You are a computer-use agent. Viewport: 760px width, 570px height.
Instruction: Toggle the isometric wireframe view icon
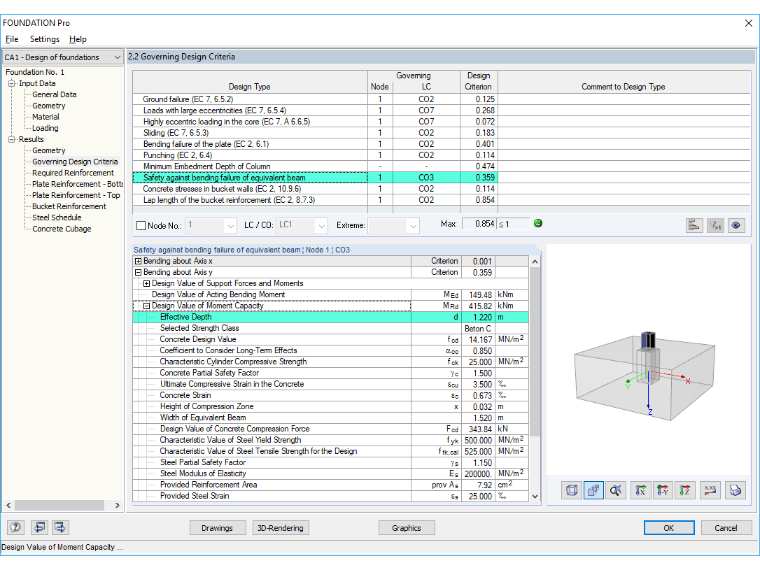[x=572, y=491]
